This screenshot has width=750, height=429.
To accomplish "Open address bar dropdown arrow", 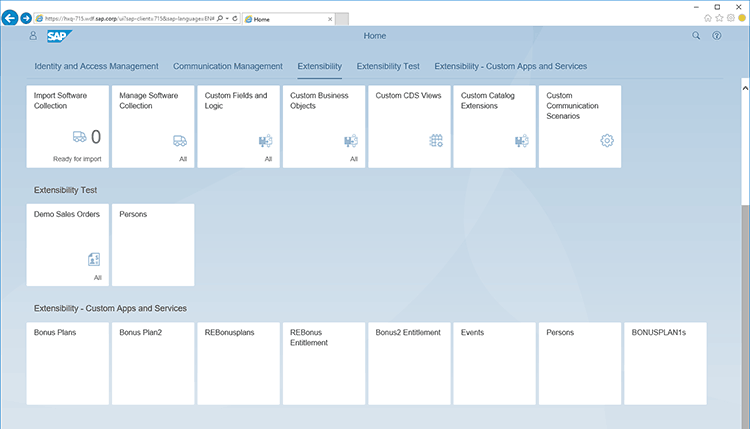I will (x=227, y=19).
